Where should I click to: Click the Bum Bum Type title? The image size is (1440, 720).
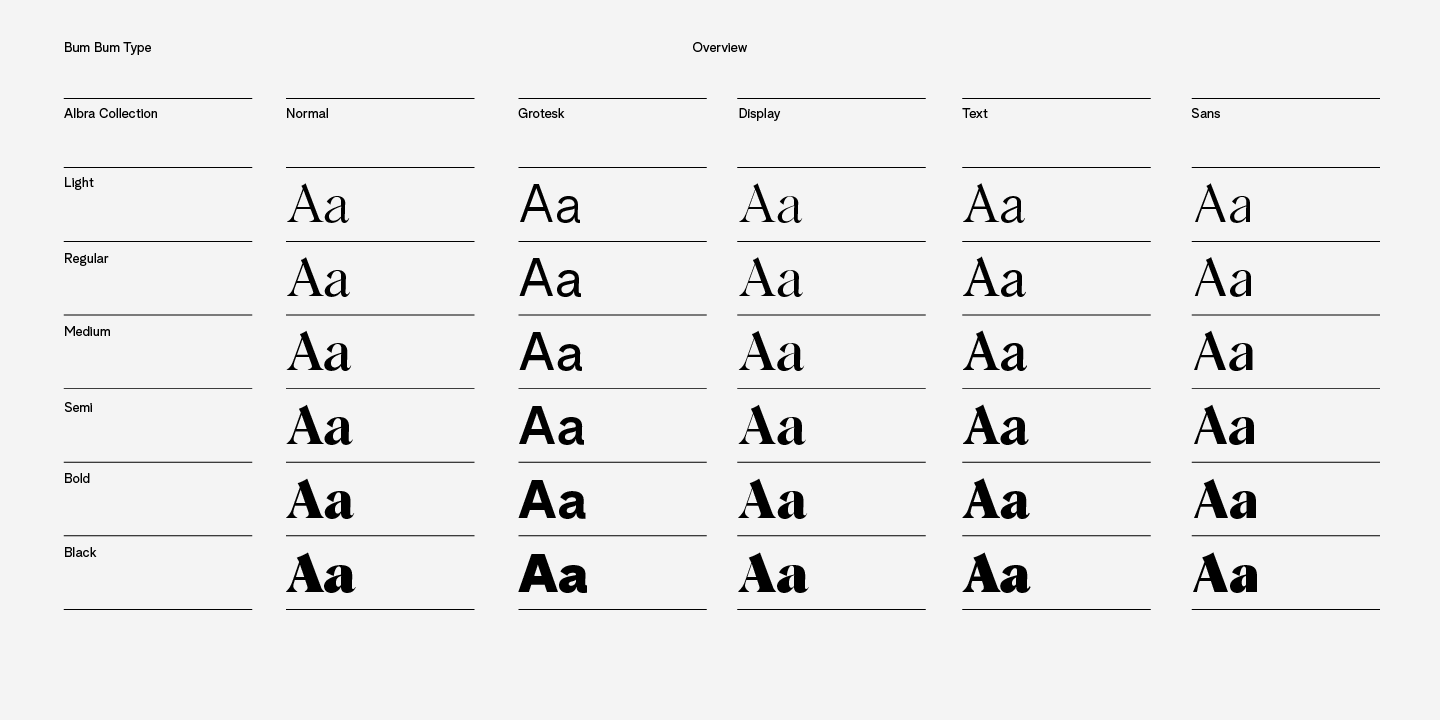pyautogui.click(x=107, y=48)
